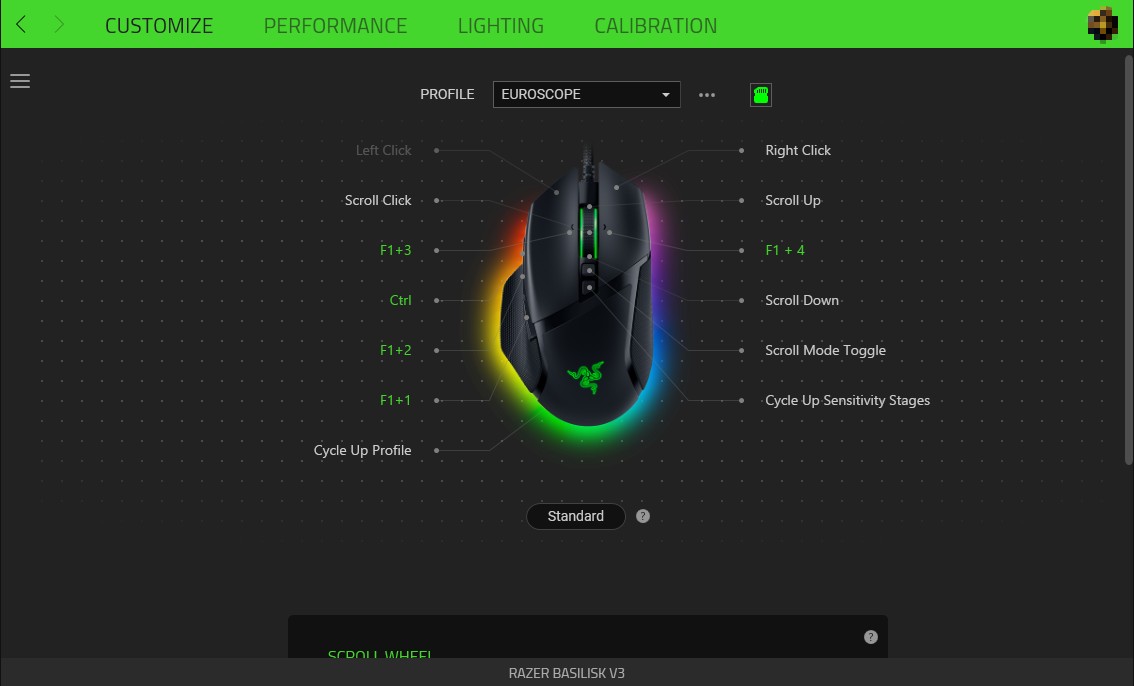Select the Cycle Up Sensitivity Stages assignment

coord(848,400)
